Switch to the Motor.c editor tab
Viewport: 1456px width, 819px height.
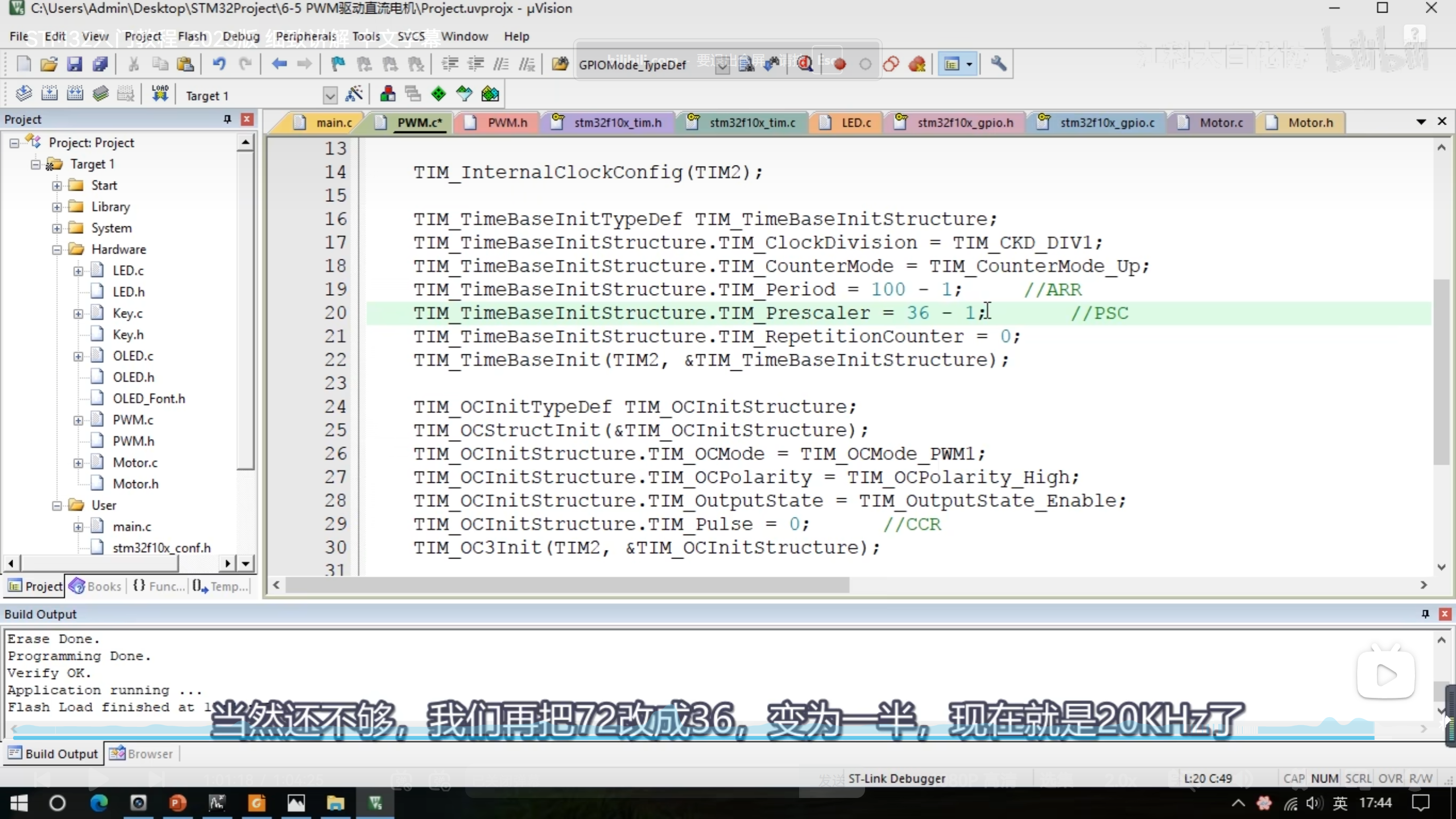[x=1221, y=122]
